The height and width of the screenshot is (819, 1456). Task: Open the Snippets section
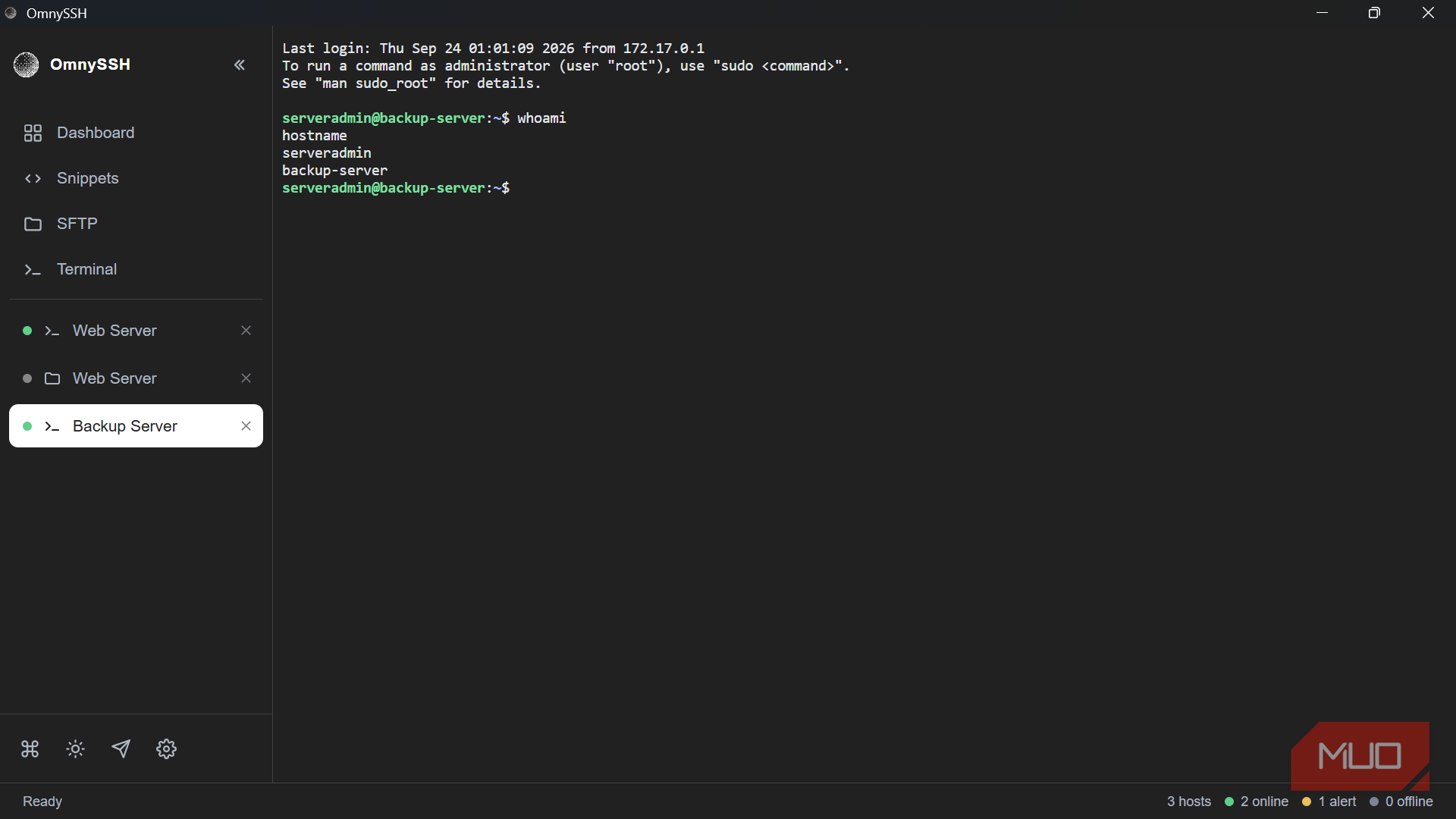point(136,178)
